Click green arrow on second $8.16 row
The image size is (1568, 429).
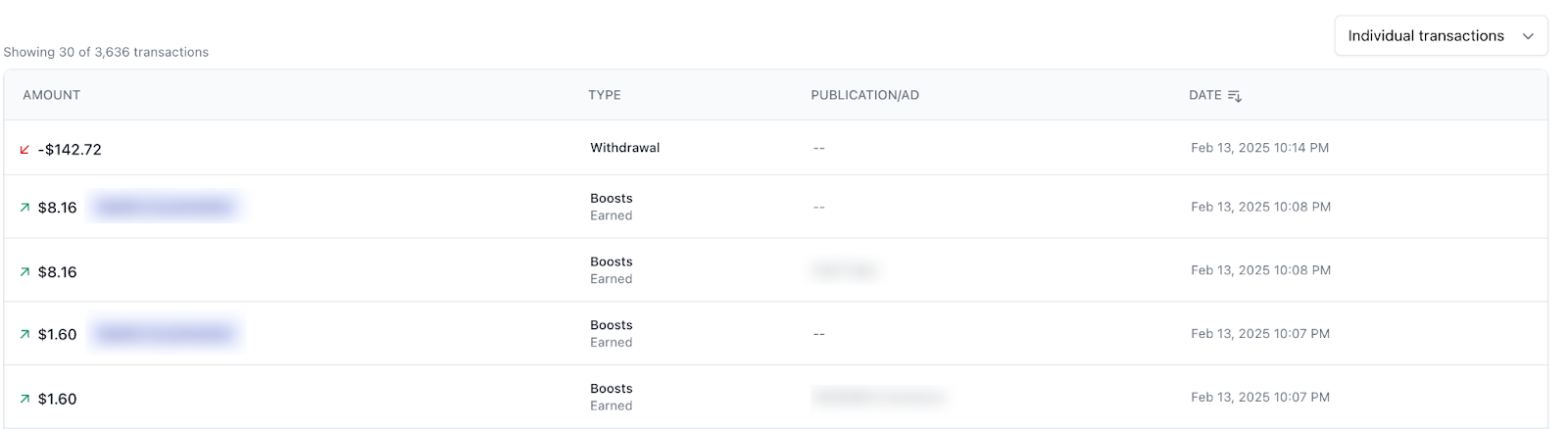pos(24,272)
